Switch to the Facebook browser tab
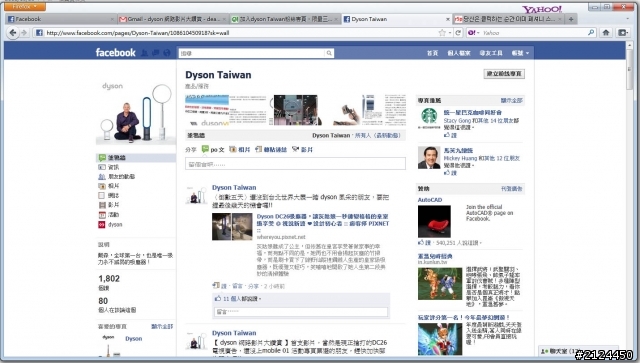Viewport: 640px width, 363px height. [60, 19]
